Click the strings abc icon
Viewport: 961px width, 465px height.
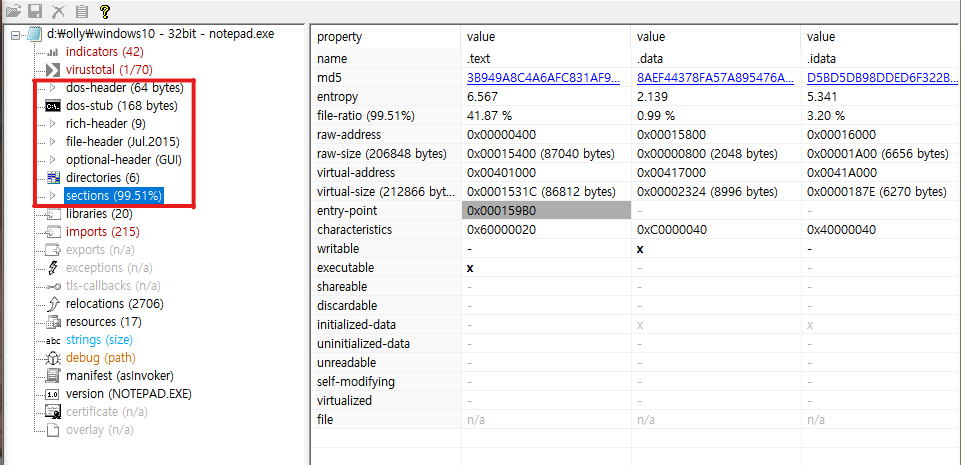(x=53, y=340)
